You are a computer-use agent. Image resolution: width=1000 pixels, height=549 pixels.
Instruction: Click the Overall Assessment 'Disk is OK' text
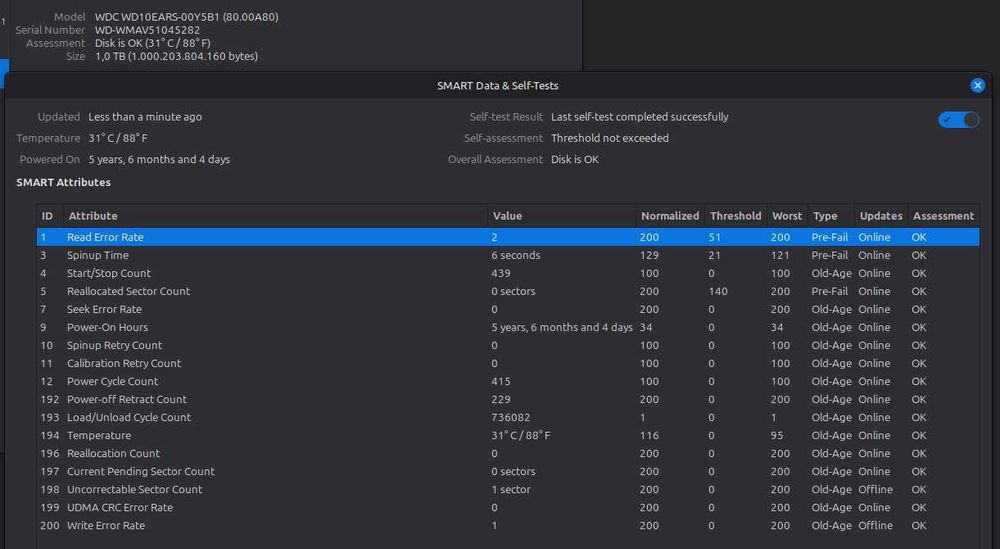[575, 159]
